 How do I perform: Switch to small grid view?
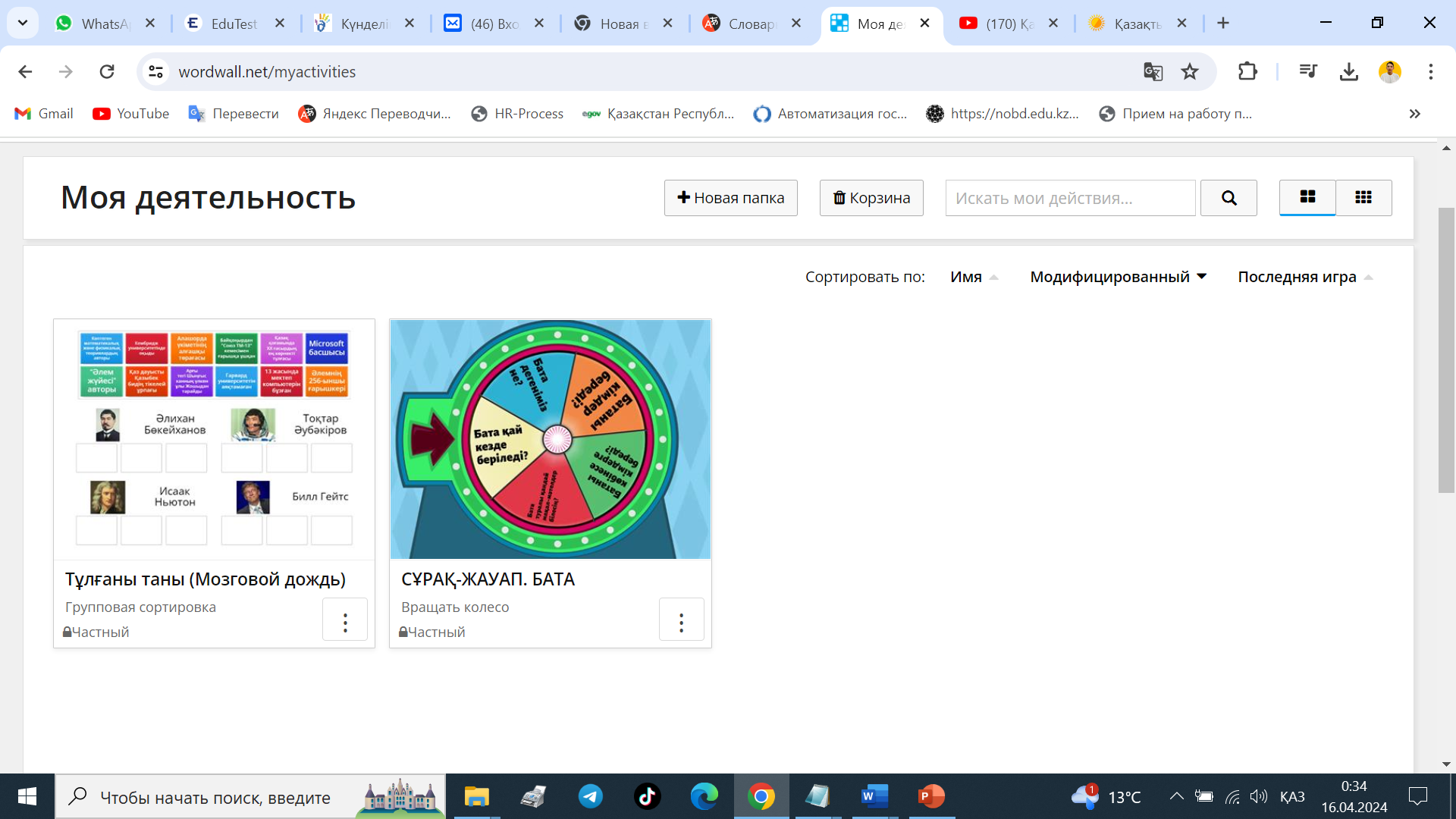(x=1363, y=197)
